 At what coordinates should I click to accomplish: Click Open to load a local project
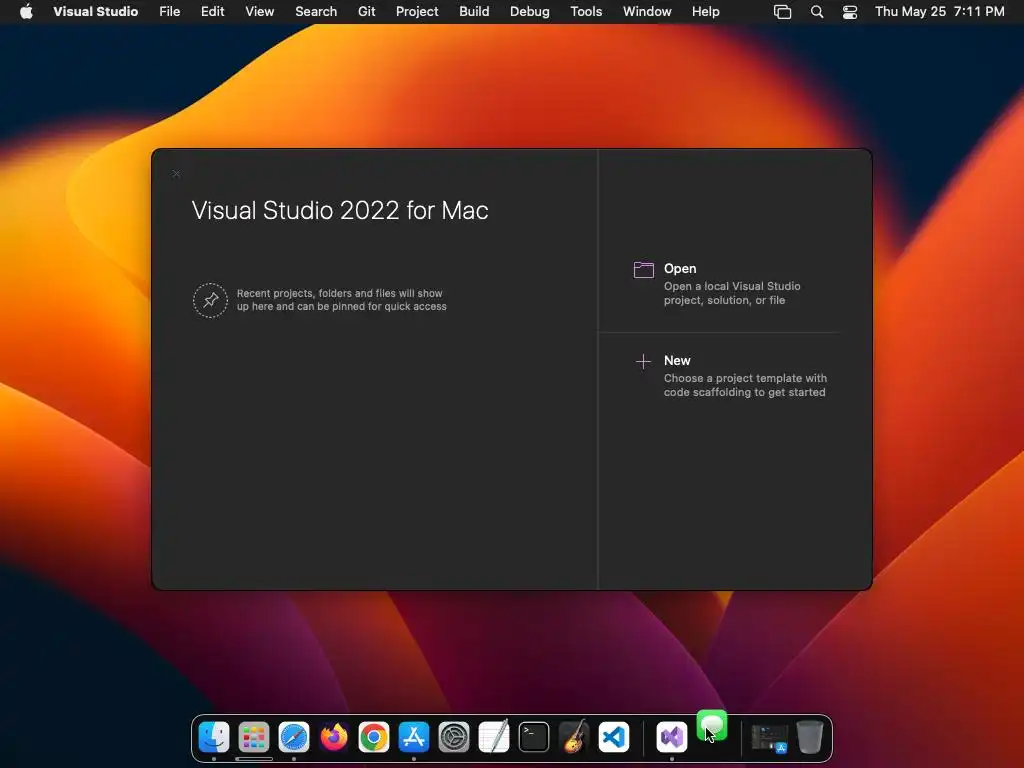pos(680,268)
